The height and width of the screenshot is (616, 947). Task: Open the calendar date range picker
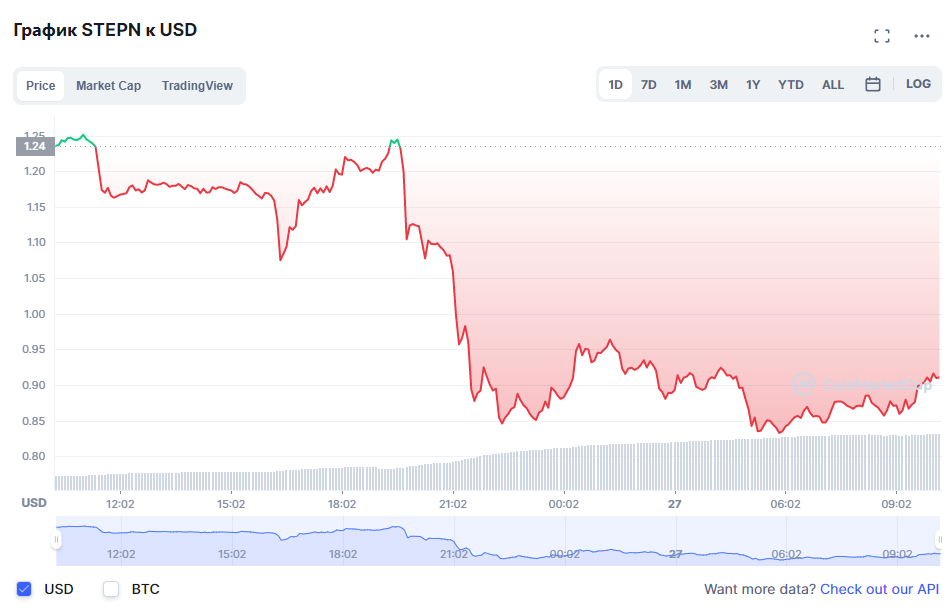tap(872, 85)
